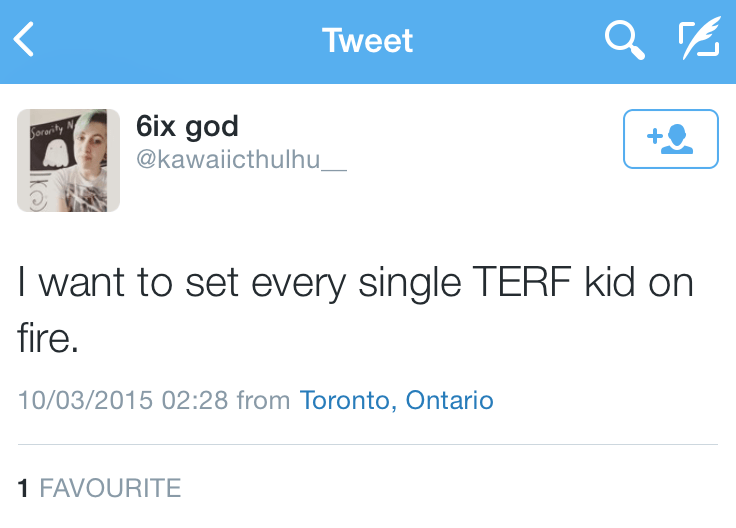
Task: Open search with the magnifier icon
Action: 624,40
